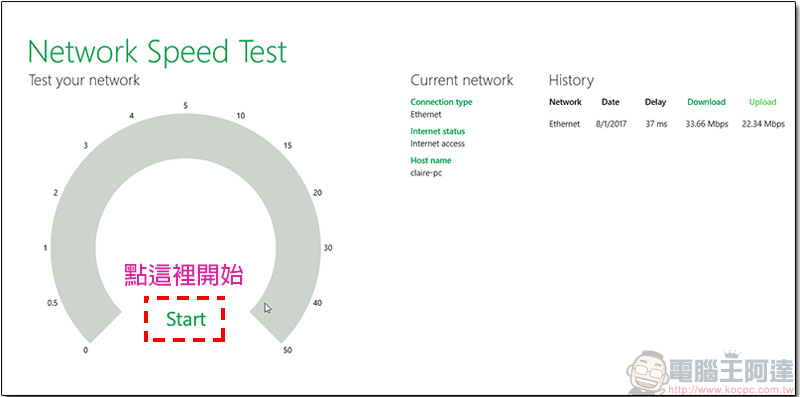Screen dimensions: 800x397
Task: Click the Network column header in History
Action: click(x=565, y=102)
